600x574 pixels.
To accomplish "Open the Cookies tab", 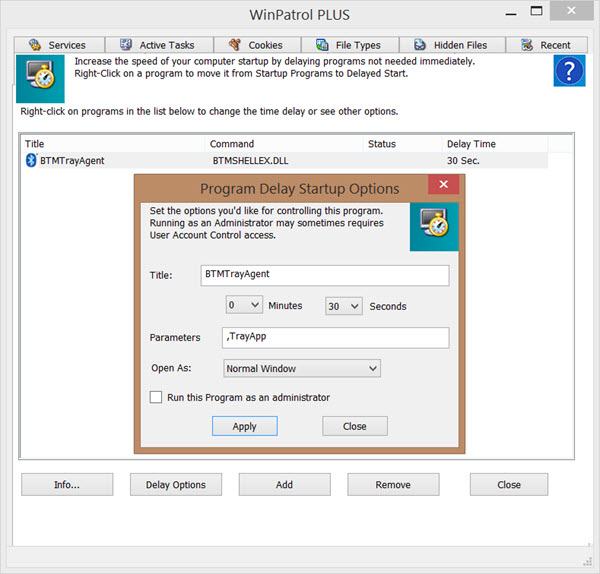I will 258,45.
